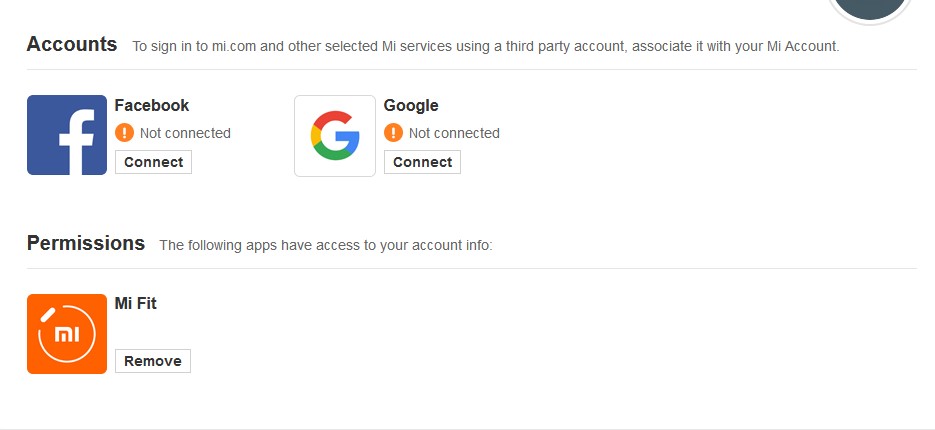Click the Facebook logo icon
This screenshot has width=935, height=430.
(67, 135)
